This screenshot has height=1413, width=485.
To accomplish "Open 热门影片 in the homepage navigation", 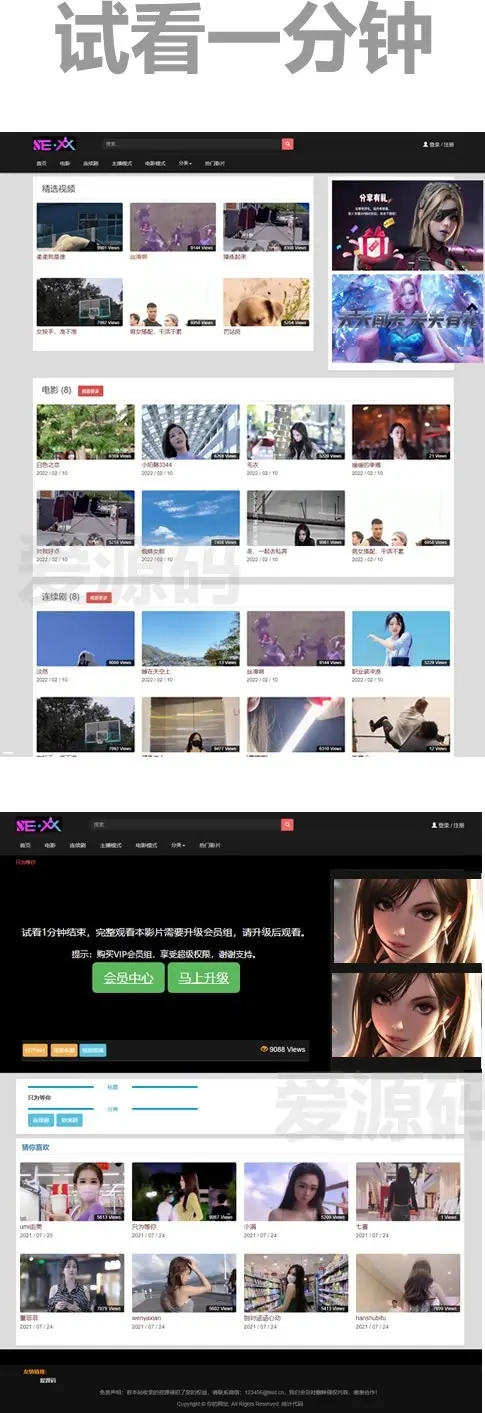I will (215, 163).
